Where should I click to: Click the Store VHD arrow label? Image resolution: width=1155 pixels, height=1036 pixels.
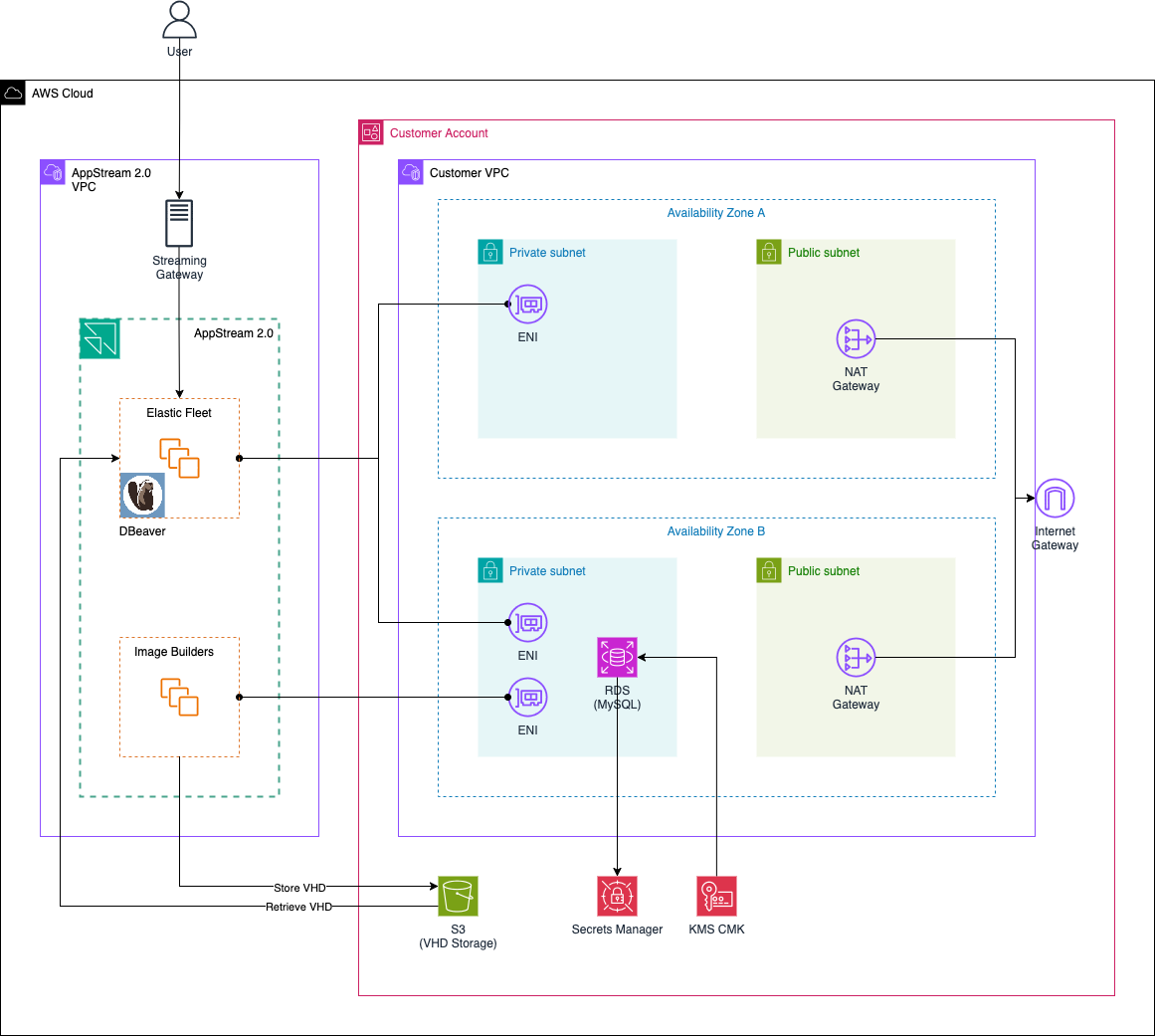coord(298,887)
